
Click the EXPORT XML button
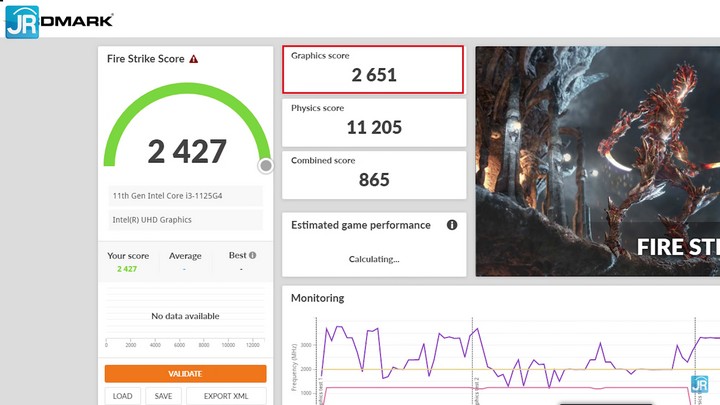coord(226,396)
